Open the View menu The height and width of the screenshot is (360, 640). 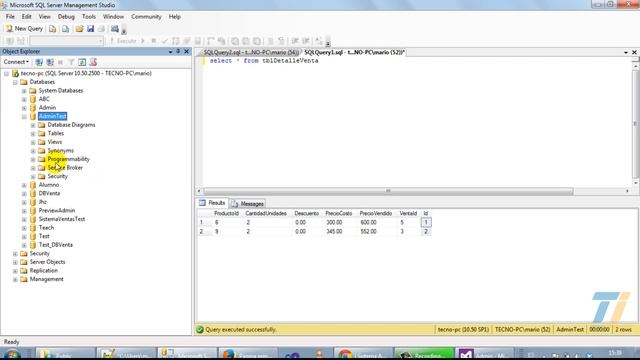click(44, 17)
